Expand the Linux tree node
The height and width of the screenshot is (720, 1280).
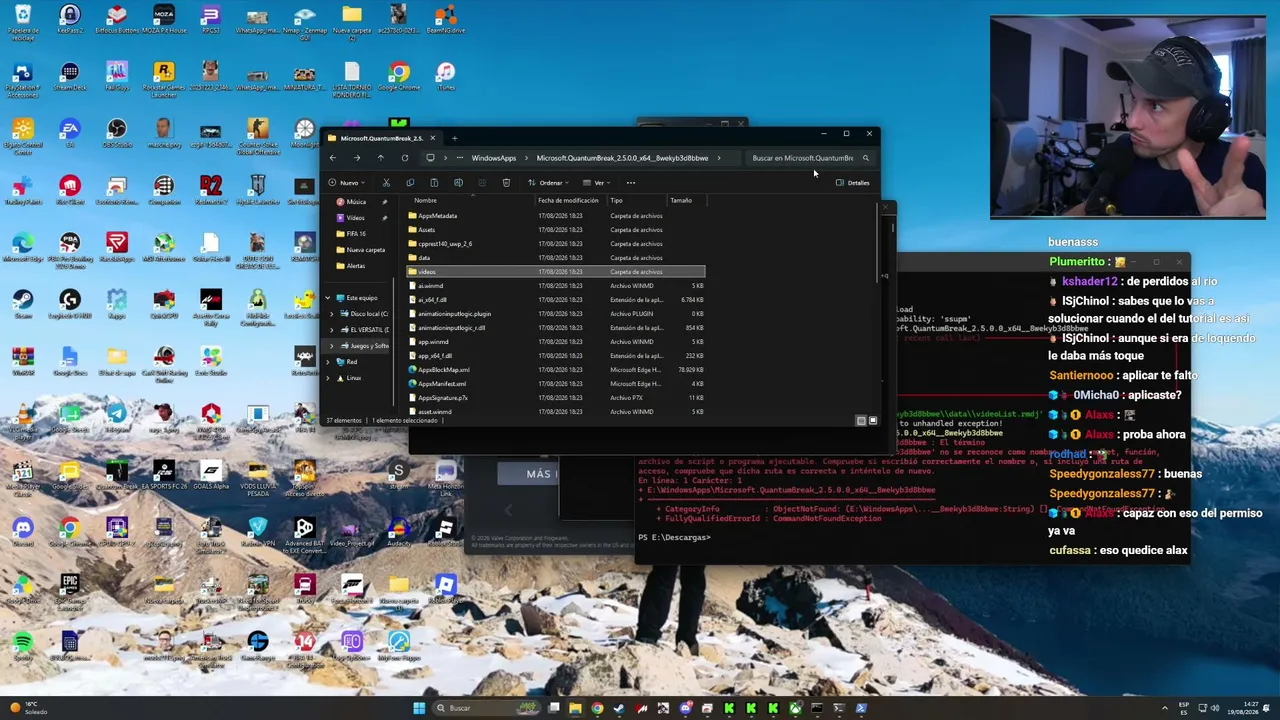327,378
